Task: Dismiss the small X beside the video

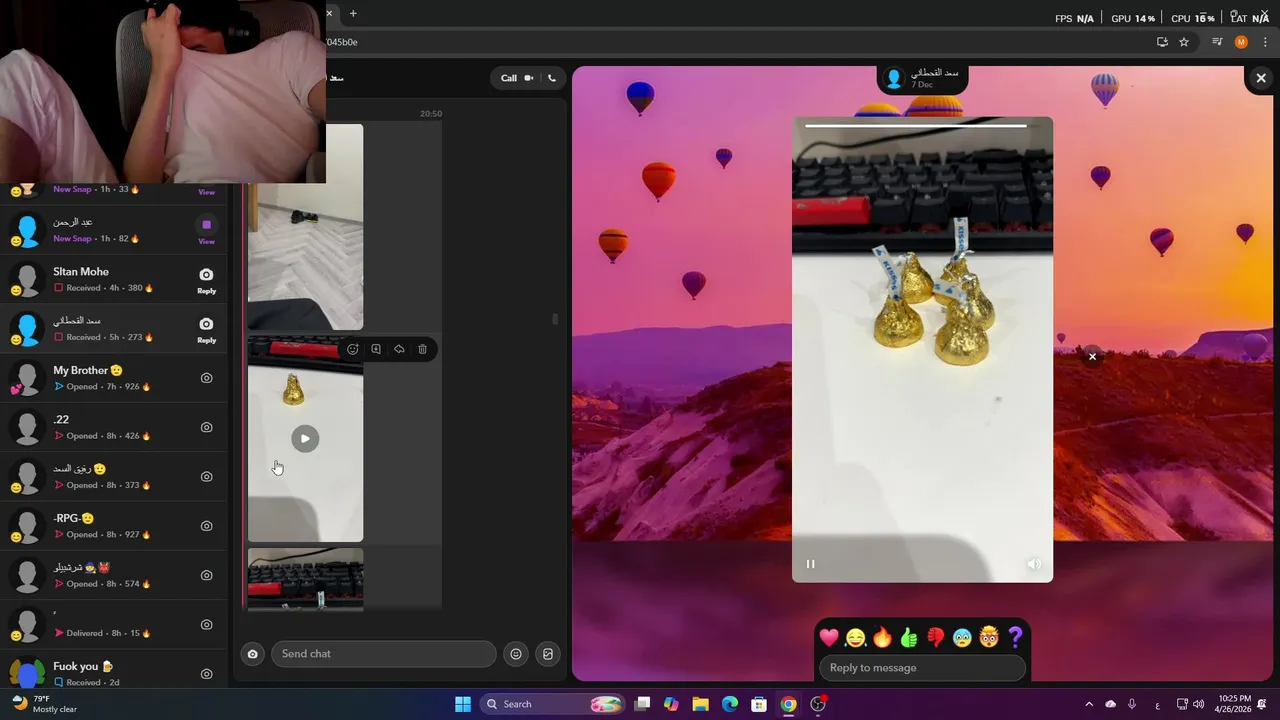Action: point(1092,357)
